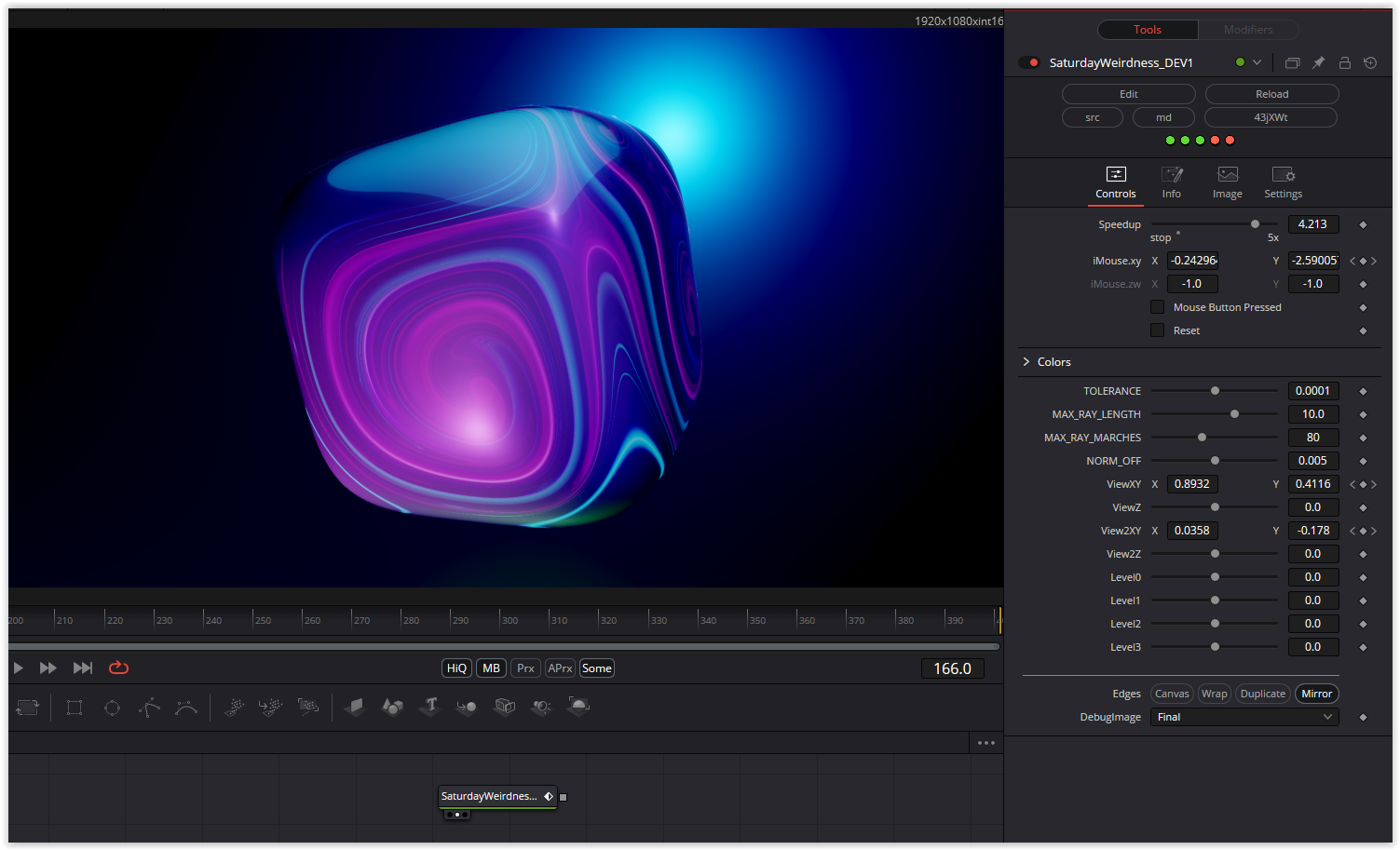Add an Image Plane 3D tool
This screenshot has height=850, width=1400.
(355, 708)
